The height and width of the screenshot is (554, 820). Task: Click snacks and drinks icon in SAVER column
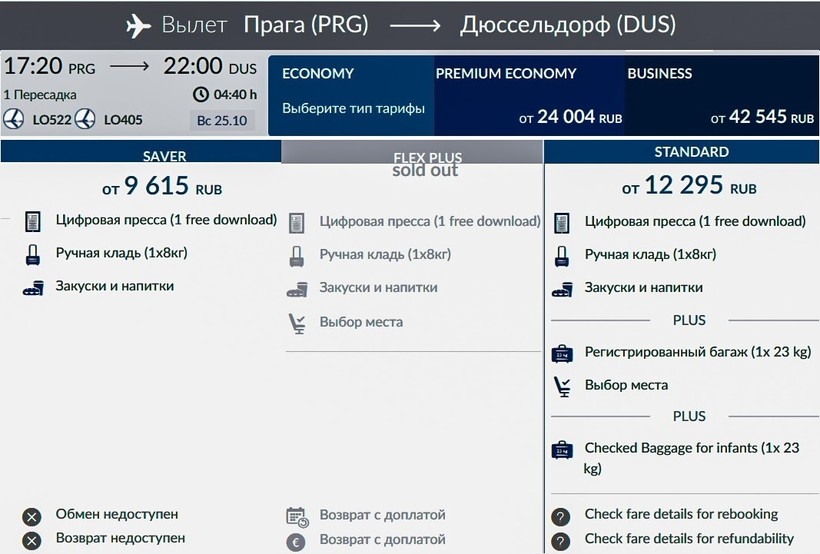(33, 288)
